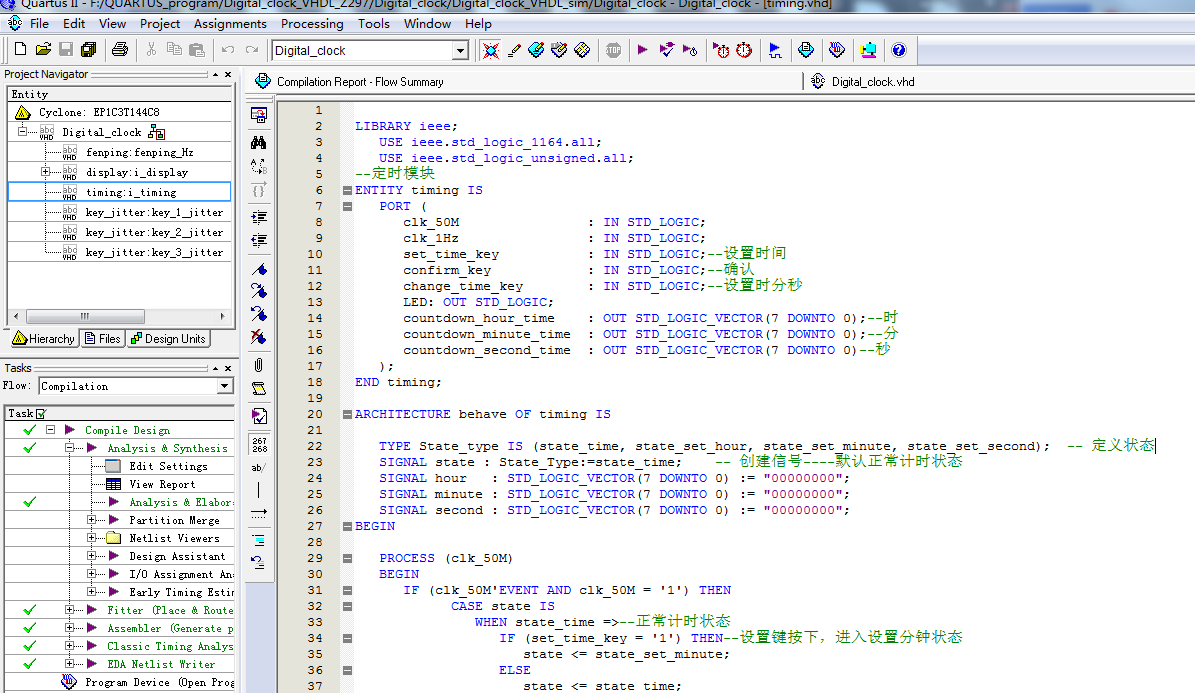Toggle line numbers icon 267/268
This screenshot has height=693, width=1195.
(x=259, y=443)
